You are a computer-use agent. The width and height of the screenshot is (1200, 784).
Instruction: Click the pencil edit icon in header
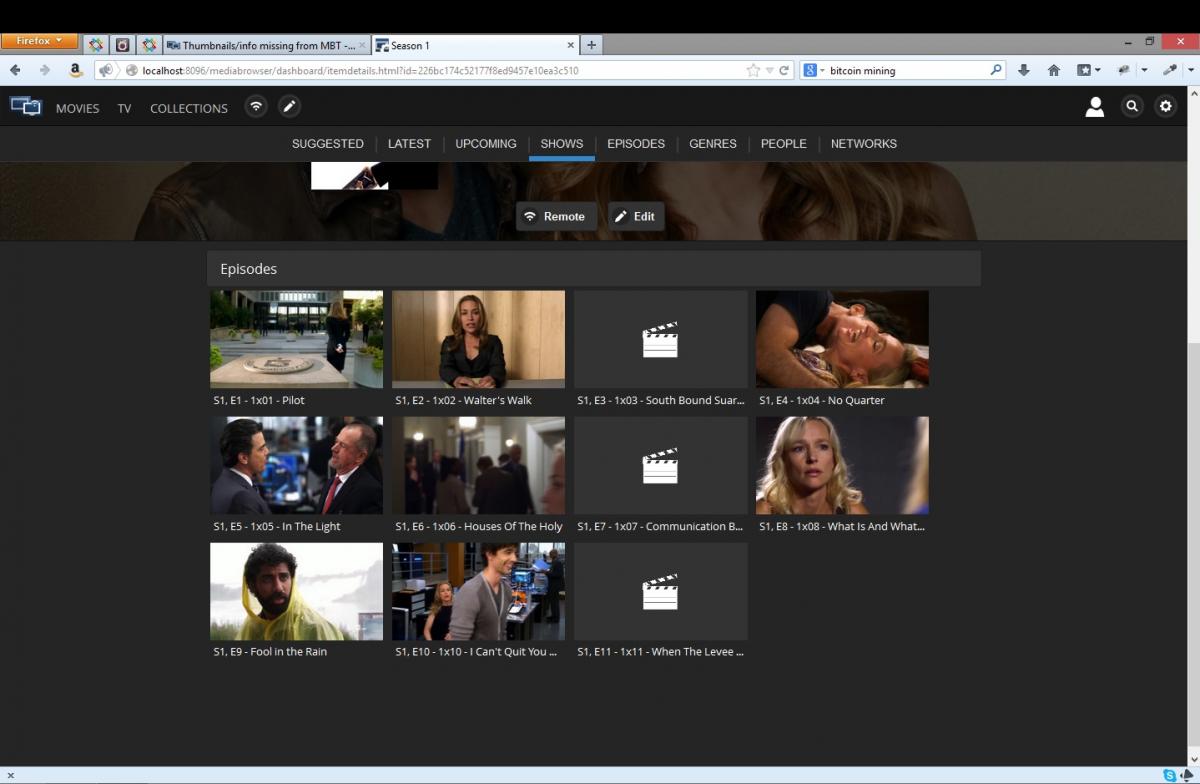coord(289,106)
